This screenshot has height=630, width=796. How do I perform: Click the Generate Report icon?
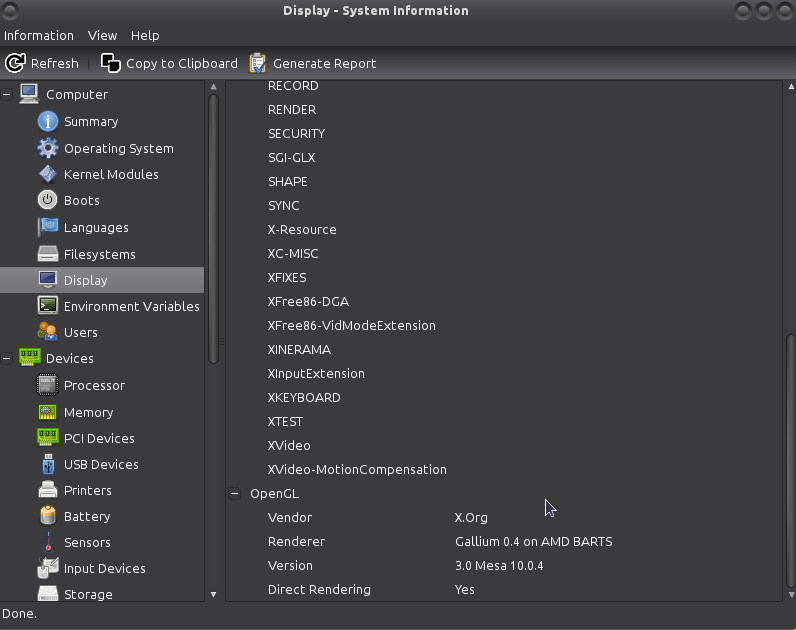258,63
